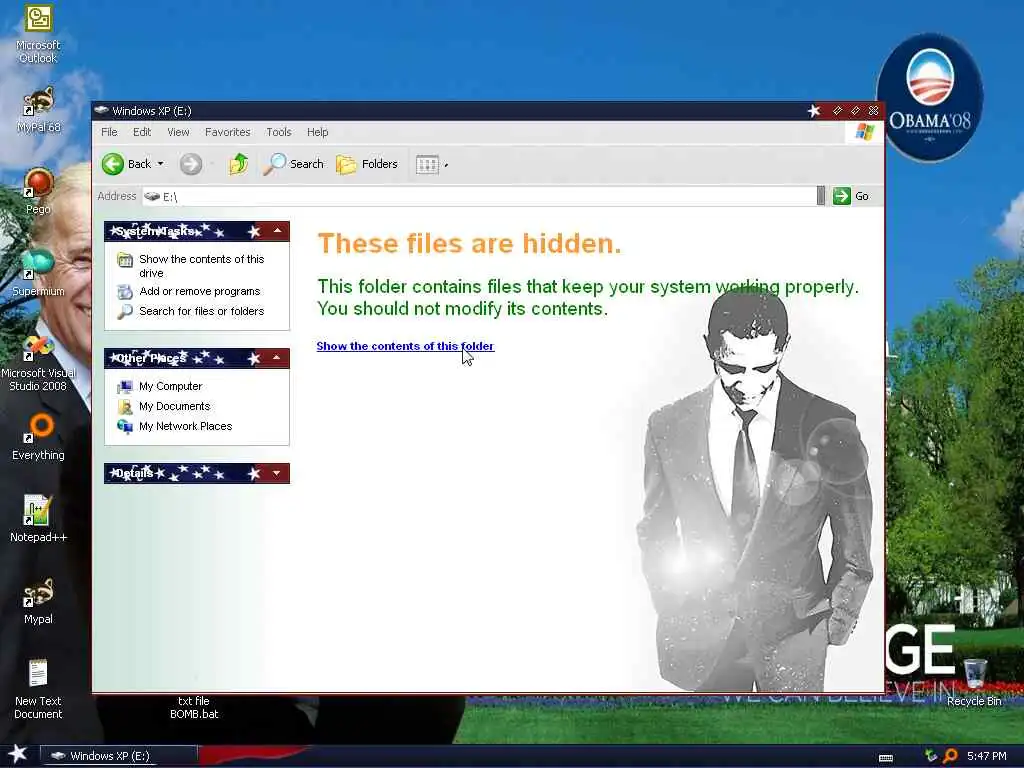Expand the Details panel
Viewport: 1024px width, 768px height.
click(278, 473)
